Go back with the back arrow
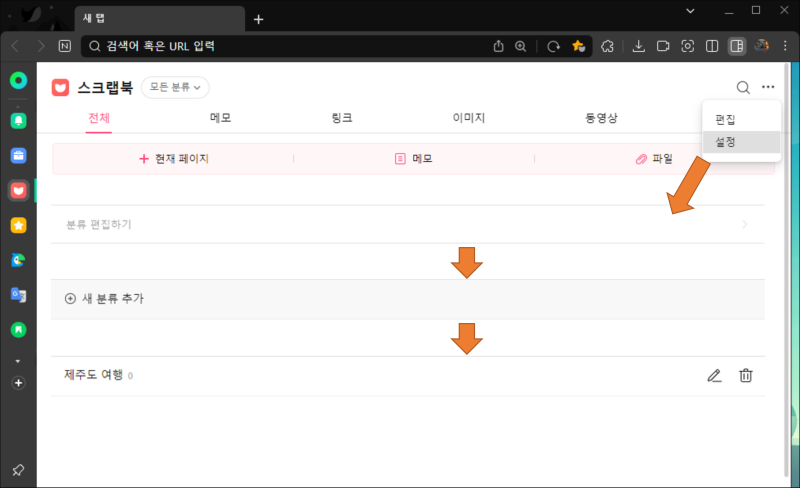The height and width of the screenshot is (488, 800). 15,46
